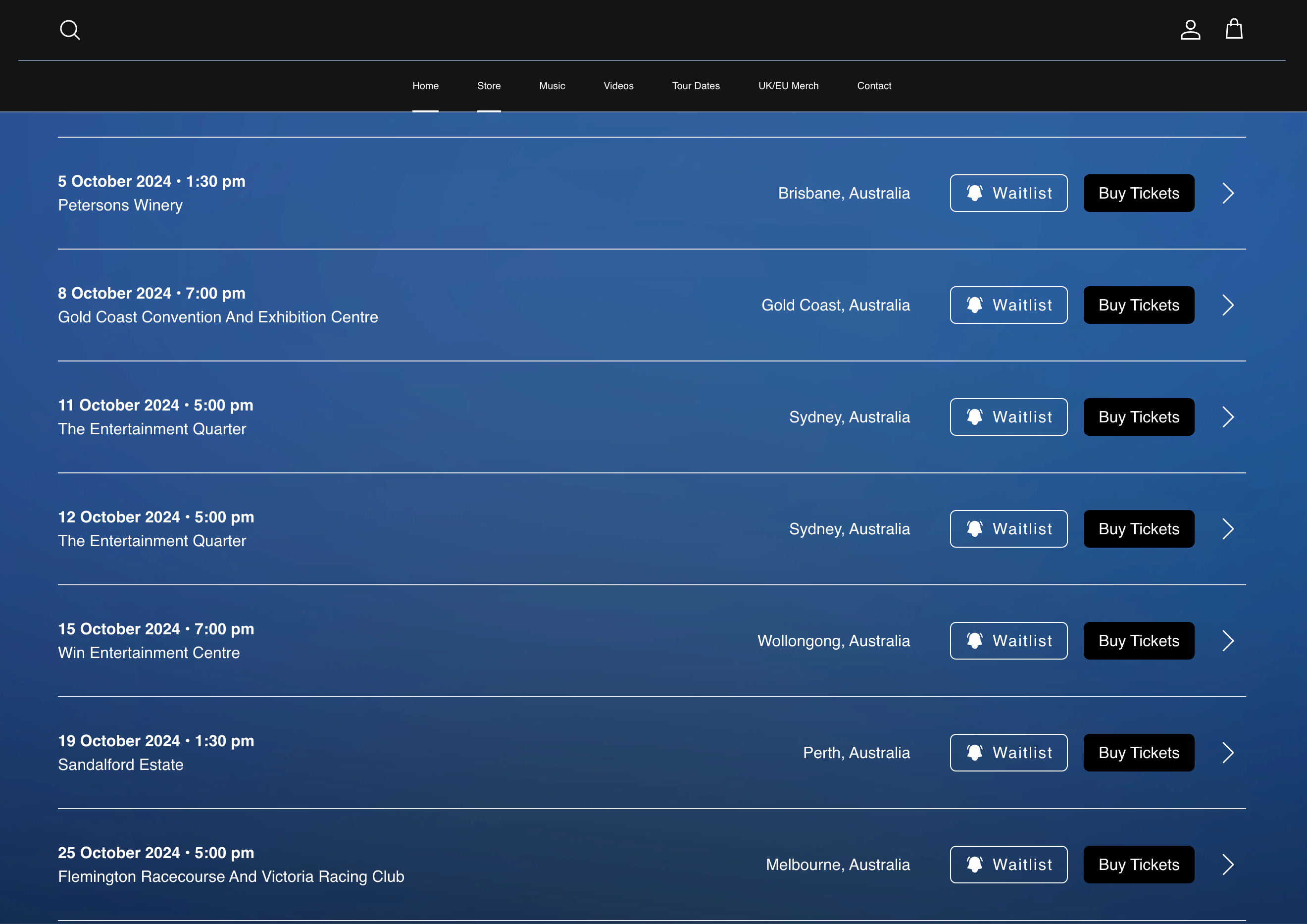Select 'Gold Coast Convention And Exhibition Centre' venue
Viewport: 1307px width, 924px height.
(218, 317)
